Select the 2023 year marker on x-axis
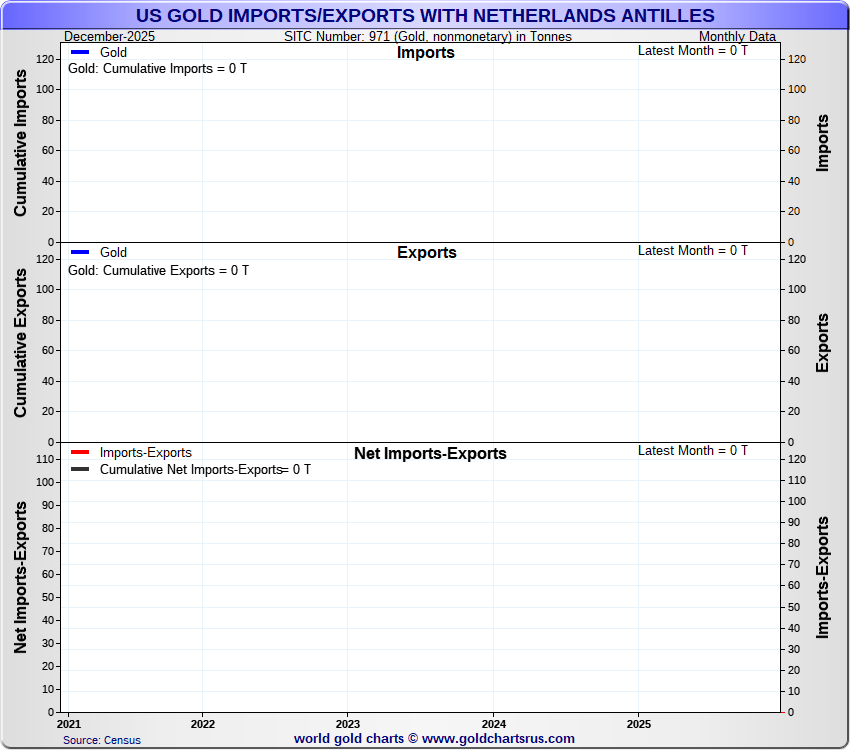 [x=348, y=723]
